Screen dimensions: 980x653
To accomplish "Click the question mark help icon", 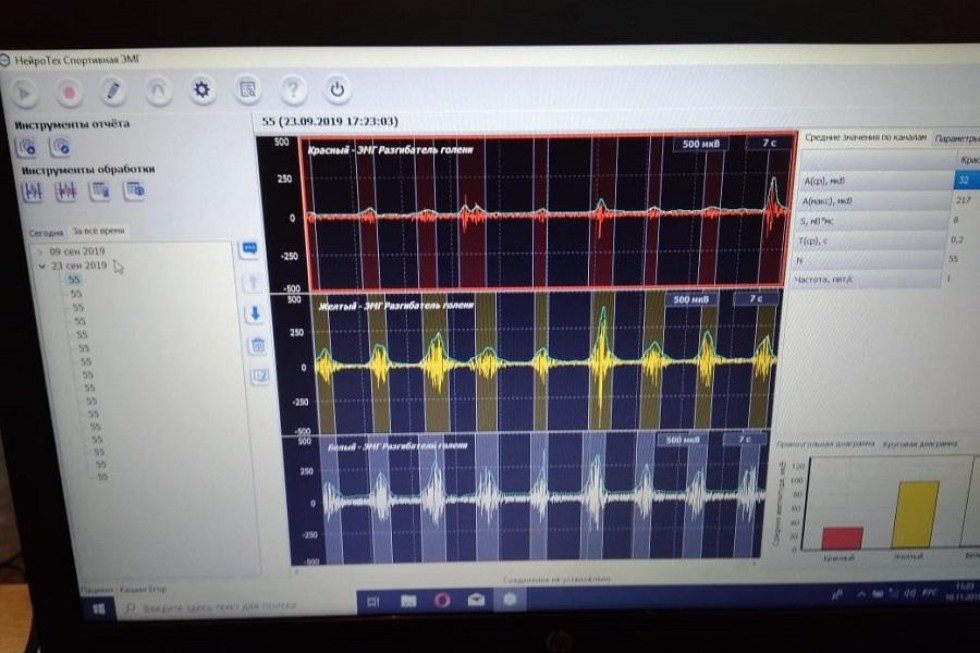I will [292, 90].
